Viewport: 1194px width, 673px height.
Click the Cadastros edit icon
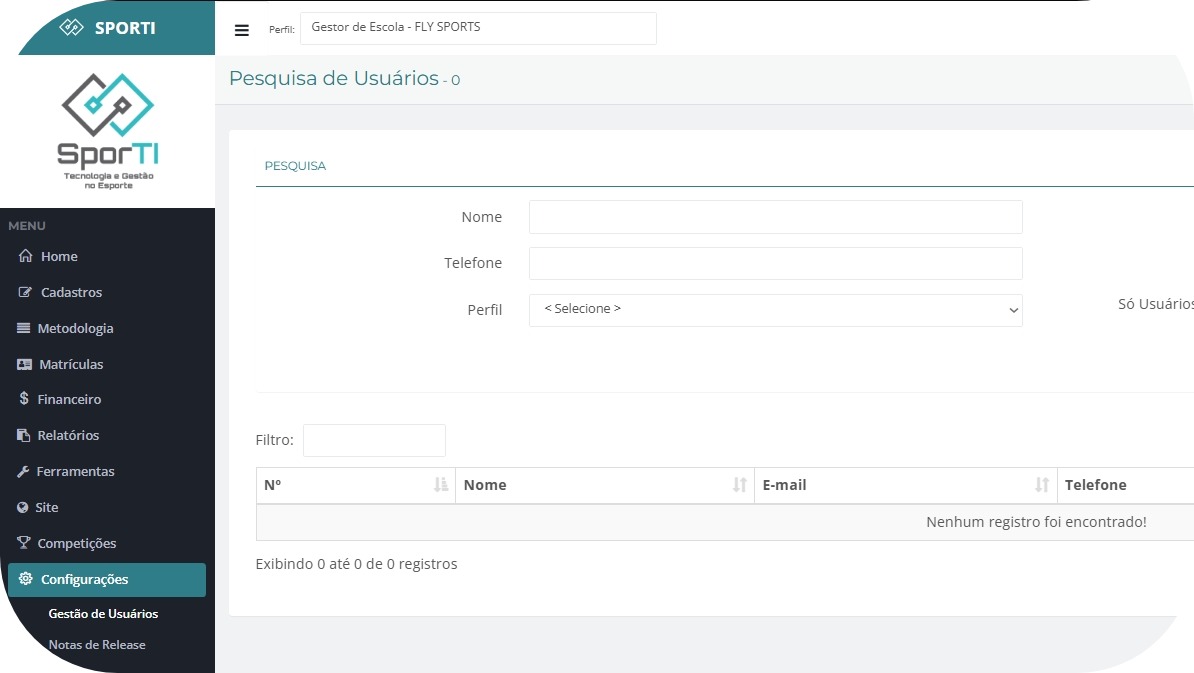point(26,292)
